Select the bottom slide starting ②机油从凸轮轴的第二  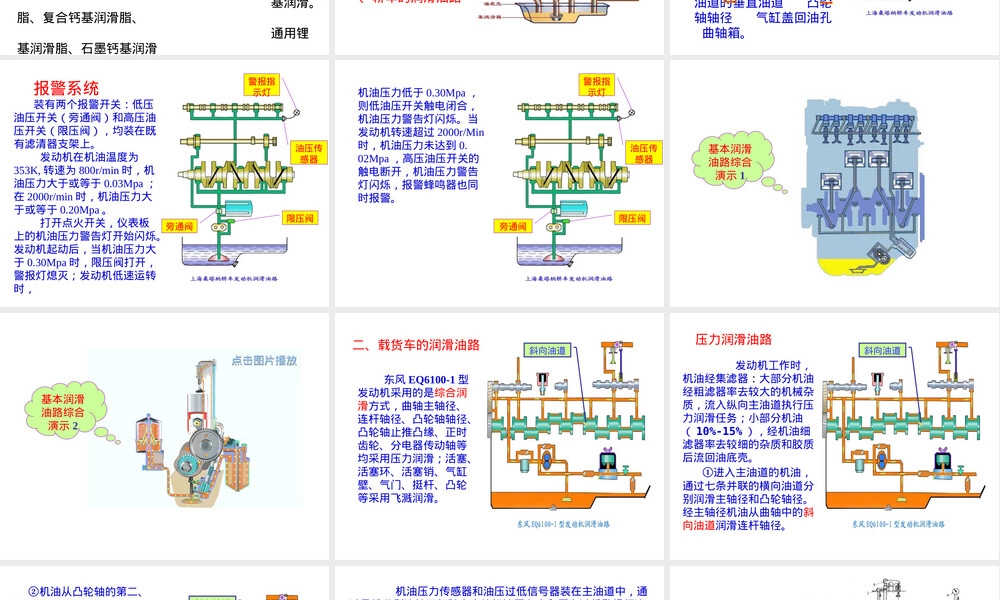click(x=165, y=583)
